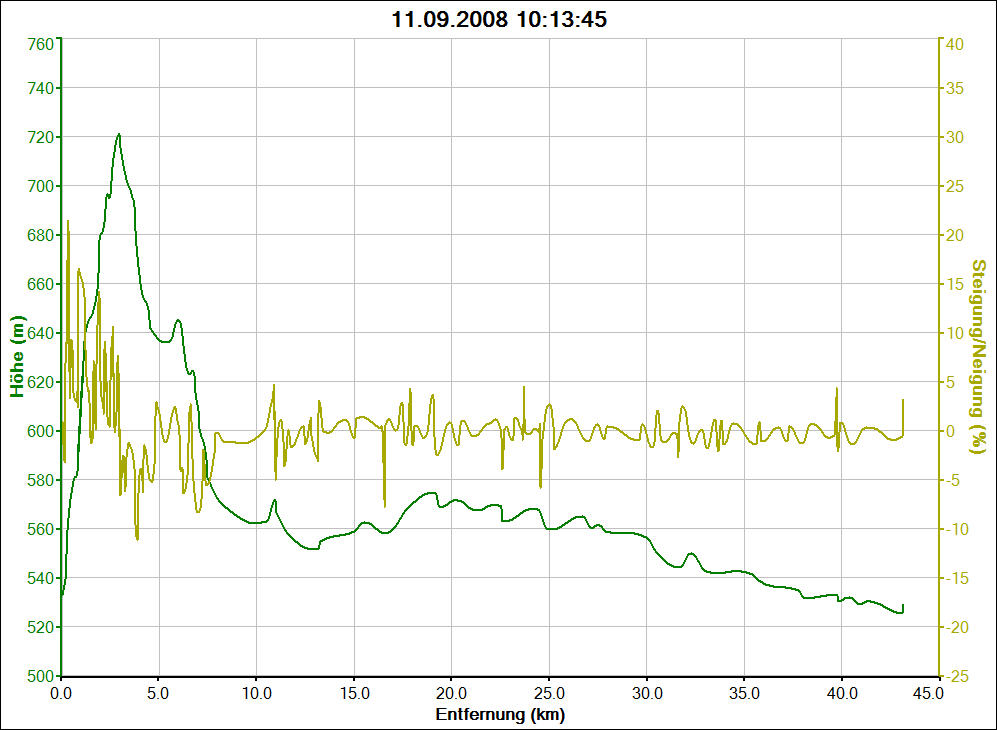
Task: Click the 500 tick on elevation axis
Action: point(40,676)
